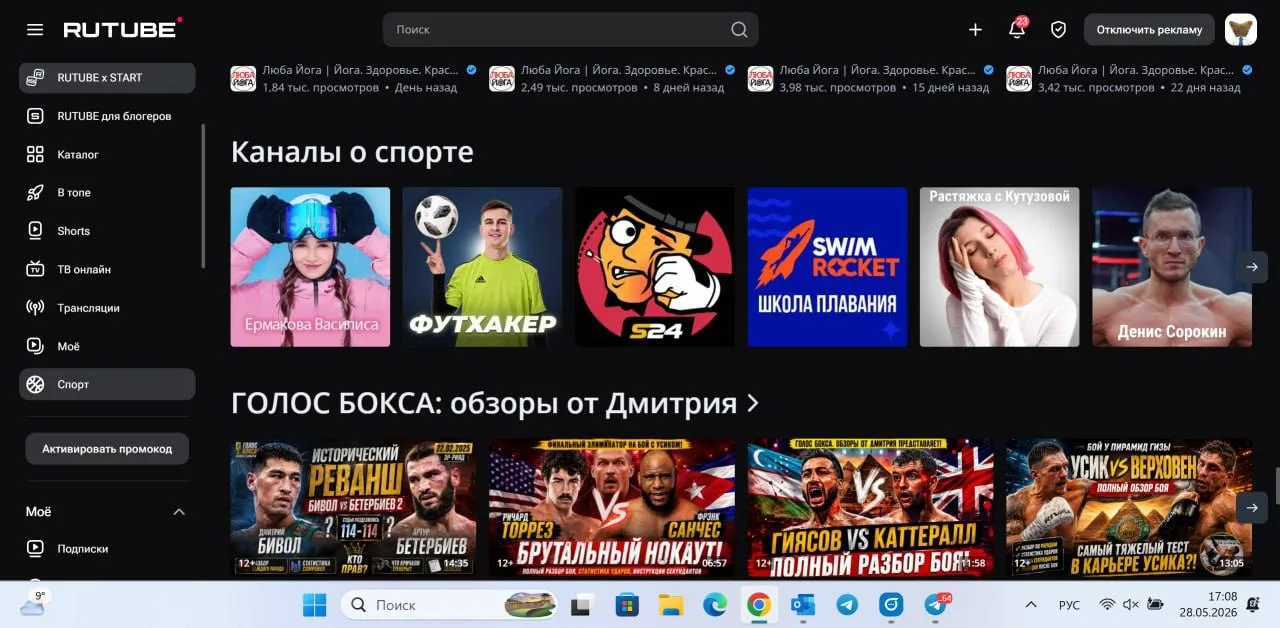Screen dimensions: 1280x628
Task: Open RUTUBE для блогеров in sidebar
Action: 107,116
